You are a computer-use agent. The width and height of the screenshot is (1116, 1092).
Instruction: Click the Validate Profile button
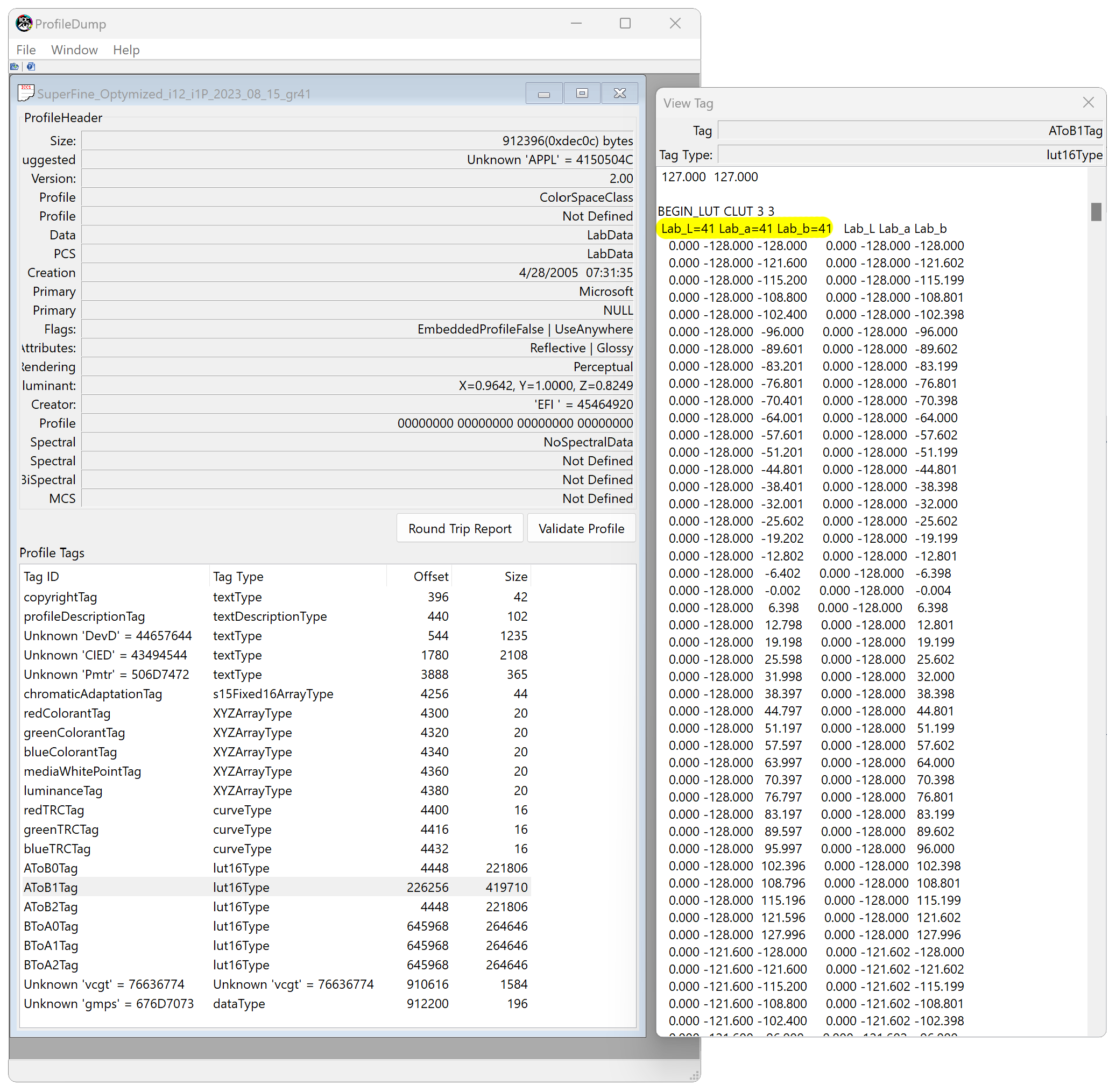click(581, 528)
